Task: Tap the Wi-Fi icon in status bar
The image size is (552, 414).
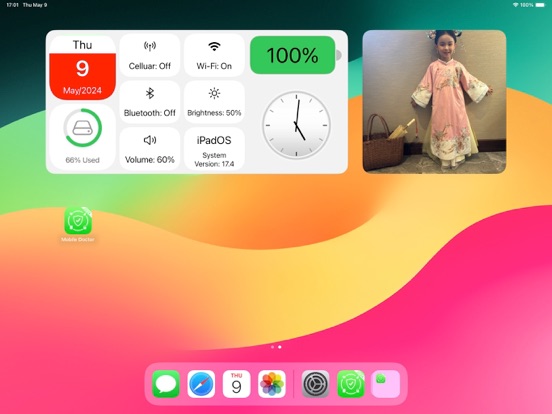Action: coord(516,5)
